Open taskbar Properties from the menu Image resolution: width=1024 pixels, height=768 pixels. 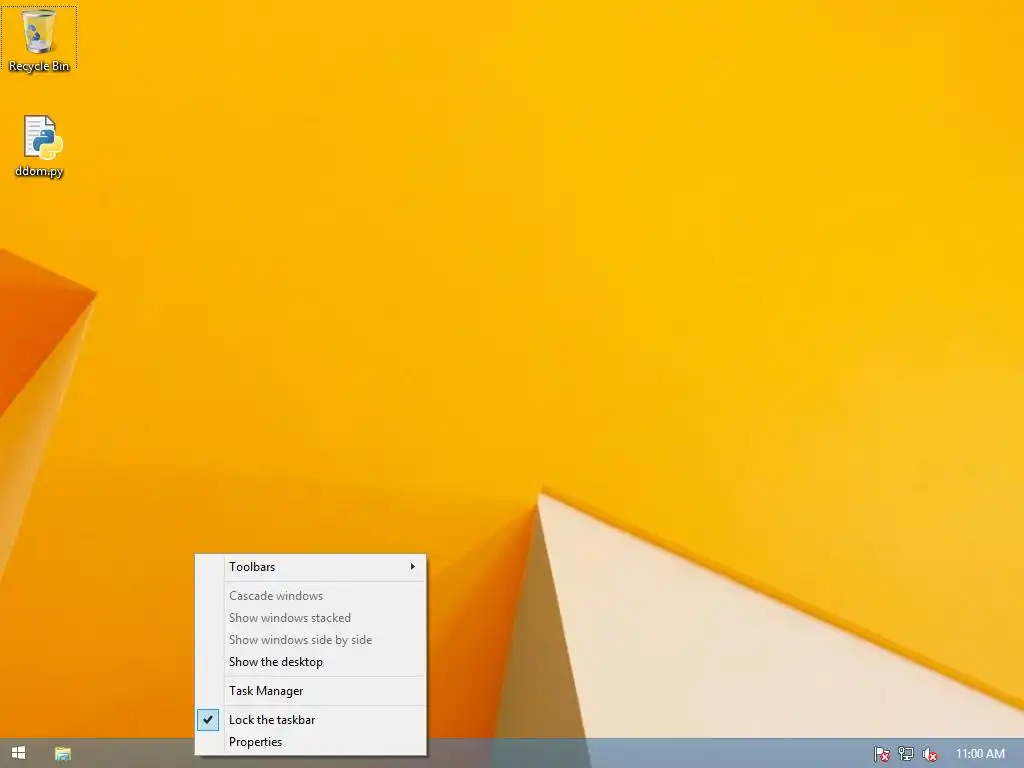tap(311, 742)
